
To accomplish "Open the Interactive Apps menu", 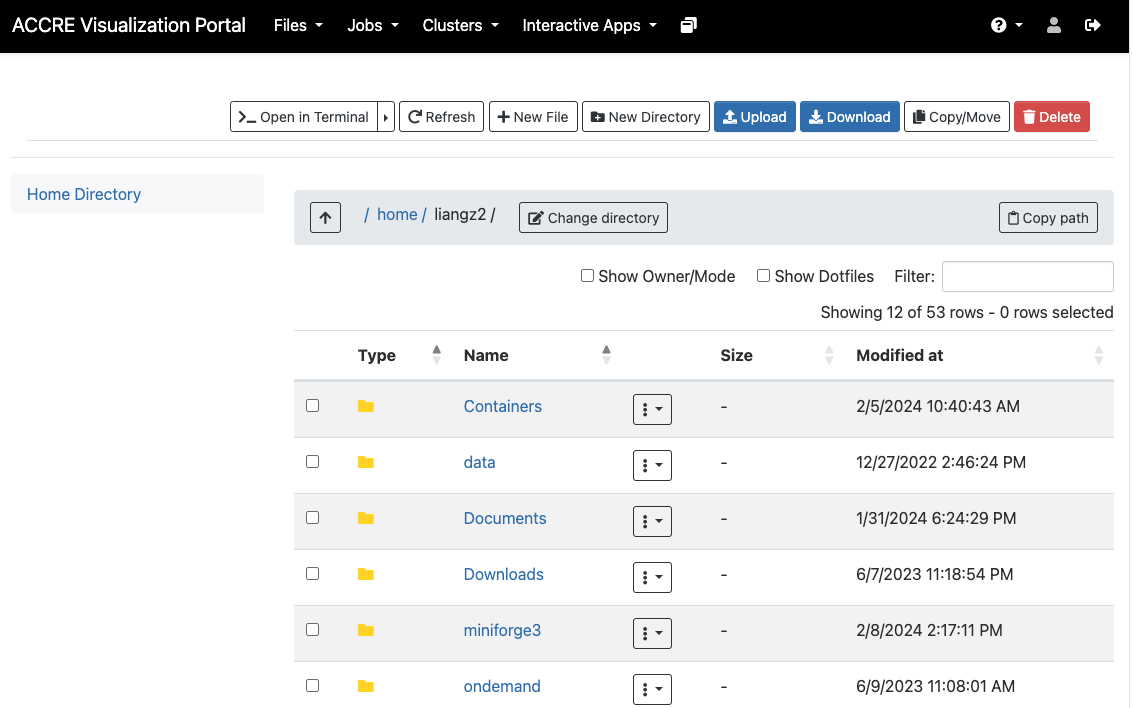I will tap(589, 26).
